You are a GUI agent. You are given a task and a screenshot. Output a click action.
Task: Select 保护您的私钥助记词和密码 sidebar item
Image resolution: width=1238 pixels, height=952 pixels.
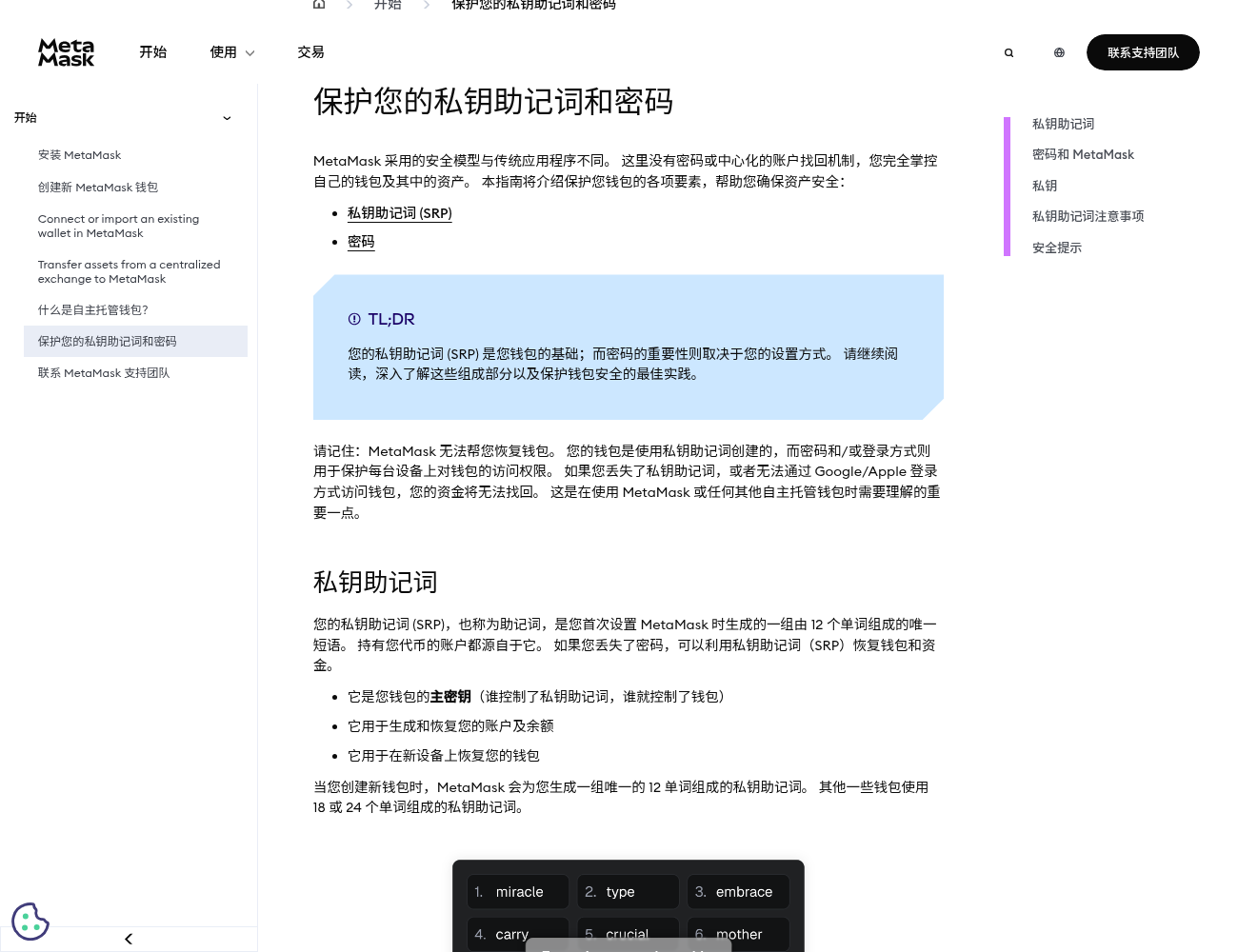pyautogui.click(x=135, y=341)
